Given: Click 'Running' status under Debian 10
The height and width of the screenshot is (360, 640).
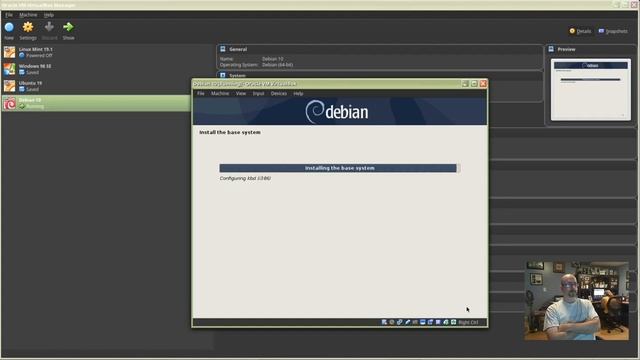Looking at the screenshot, I should pos(35,107).
